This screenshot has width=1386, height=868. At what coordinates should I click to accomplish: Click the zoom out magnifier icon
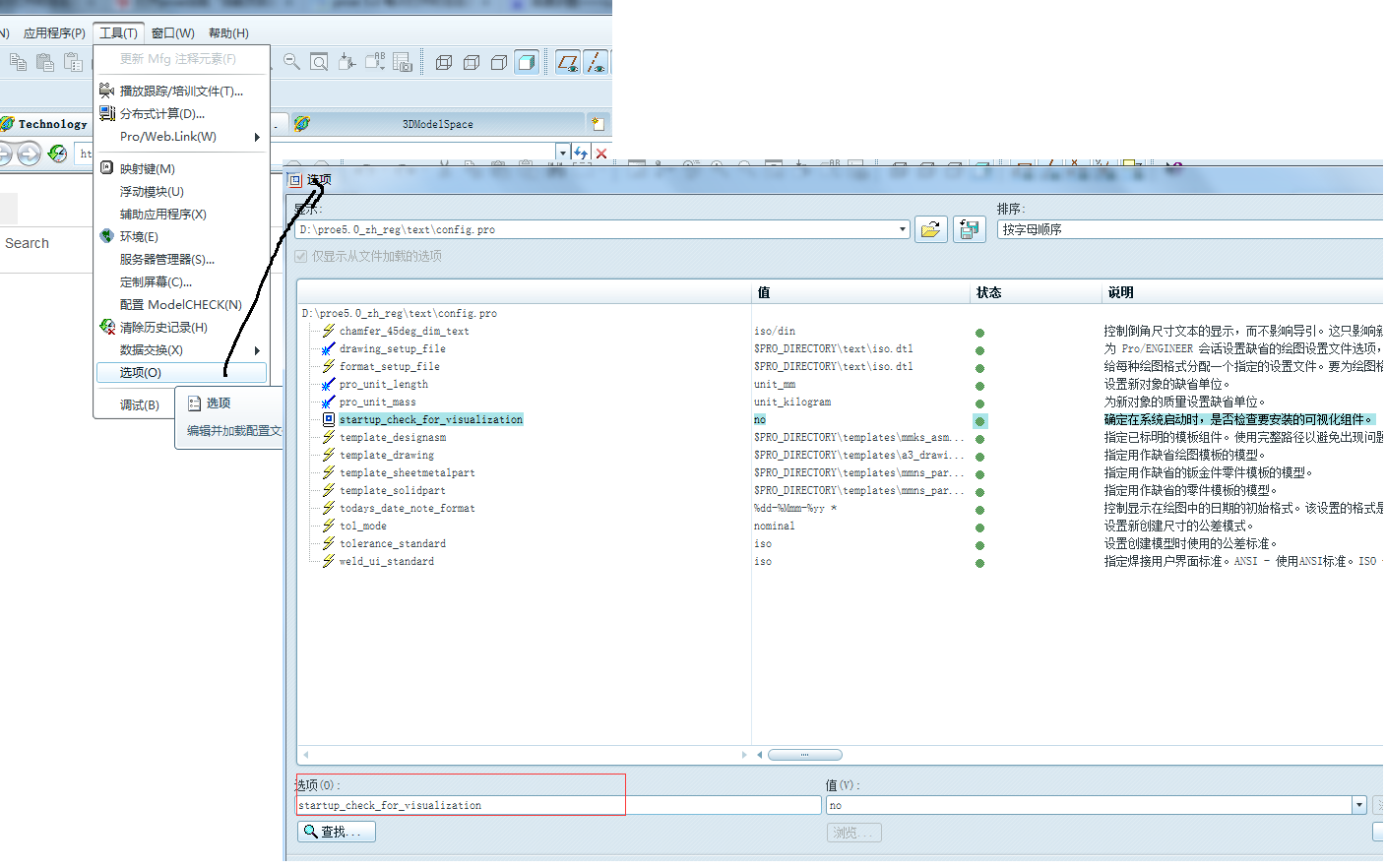coord(292,63)
